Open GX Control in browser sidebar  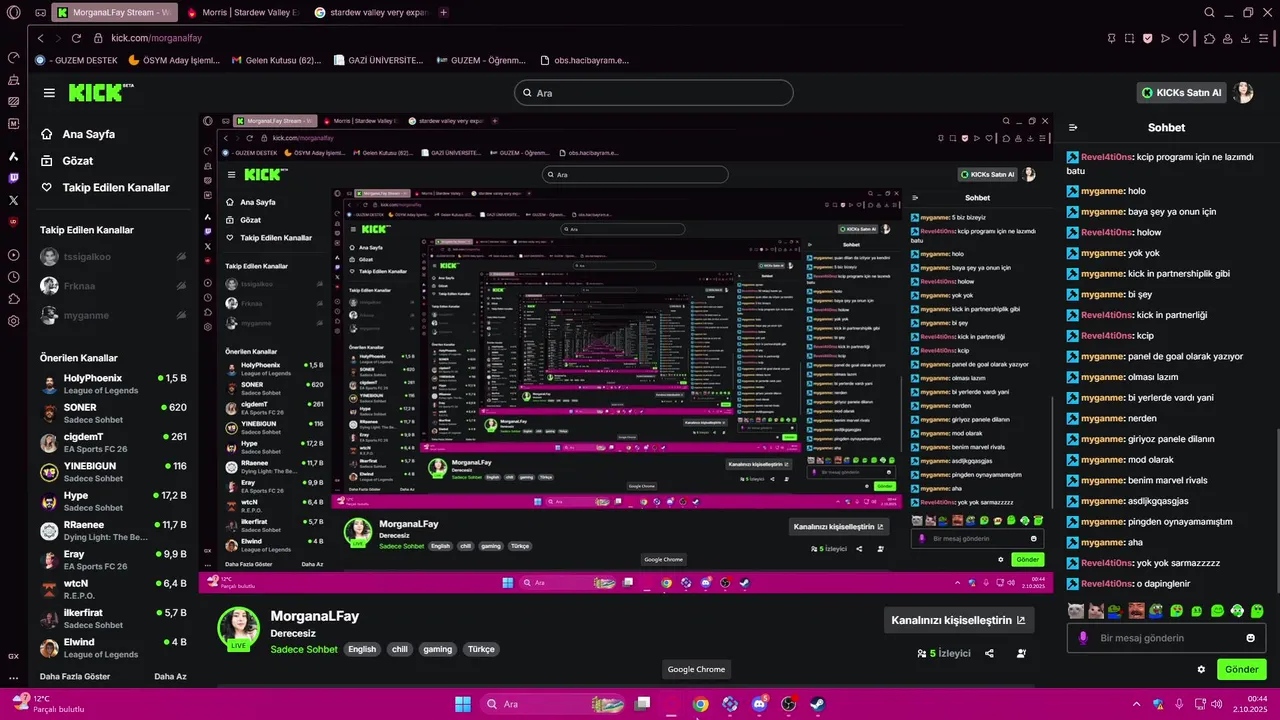13,58
